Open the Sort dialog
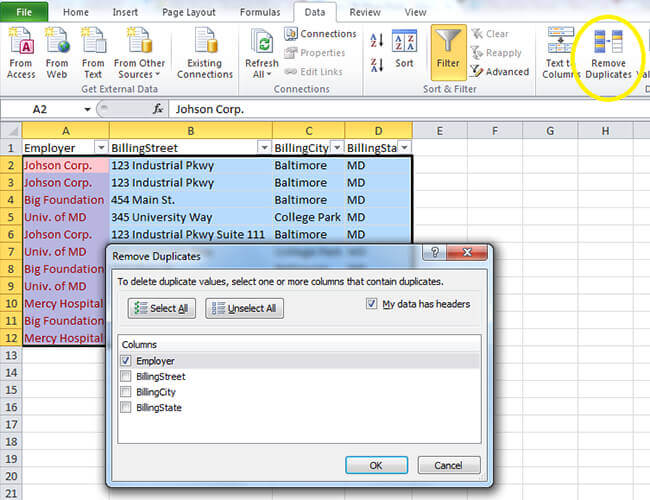This screenshot has height=500, width=650. coord(404,49)
